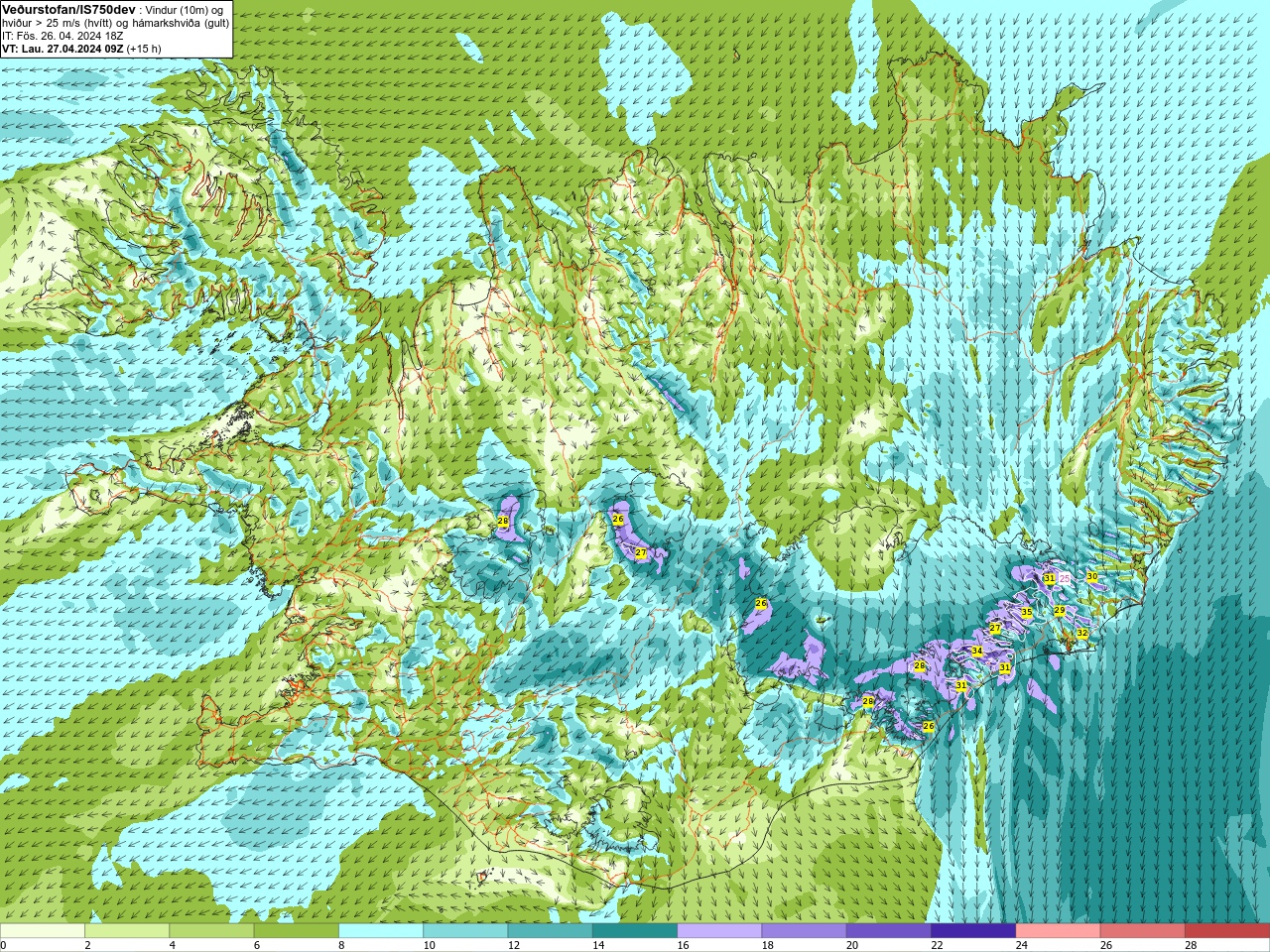Select the legend swatch between 12 and 14
Screen dimensions: 1270x952
(550, 931)
